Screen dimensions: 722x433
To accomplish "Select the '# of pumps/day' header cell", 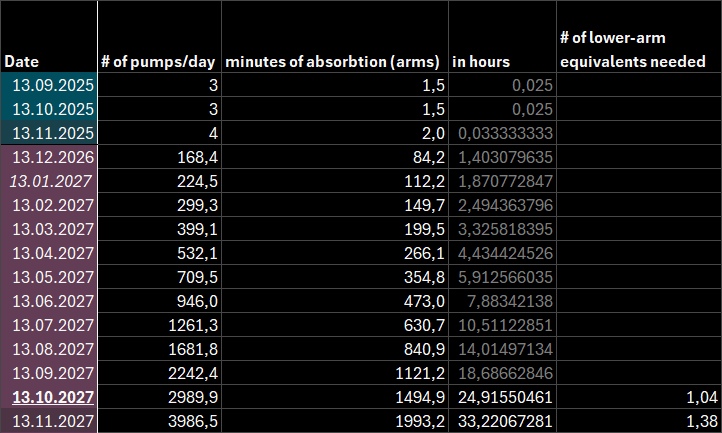I will click(159, 62).
